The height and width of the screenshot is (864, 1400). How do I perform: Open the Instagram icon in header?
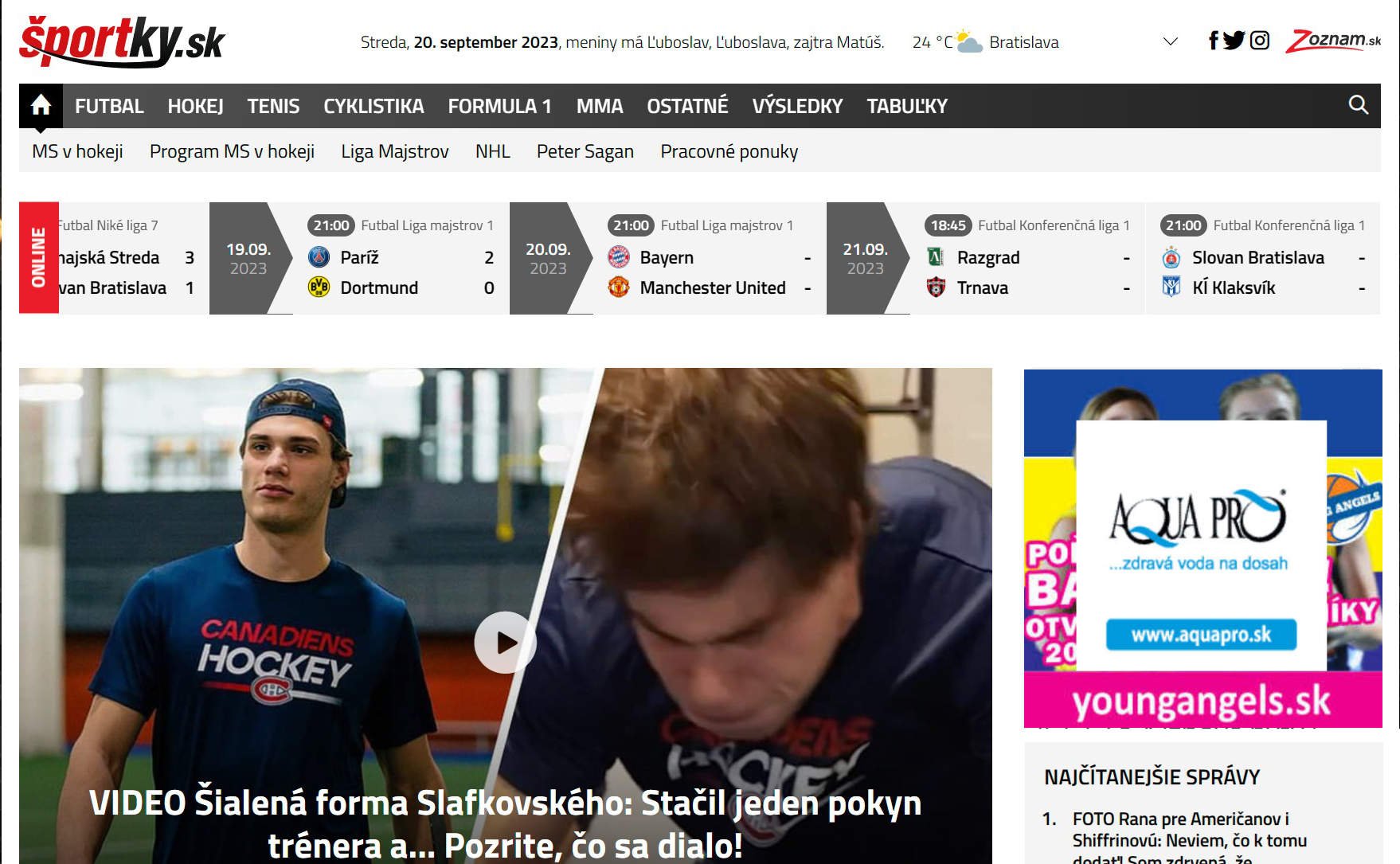[x=1259, y=41]
